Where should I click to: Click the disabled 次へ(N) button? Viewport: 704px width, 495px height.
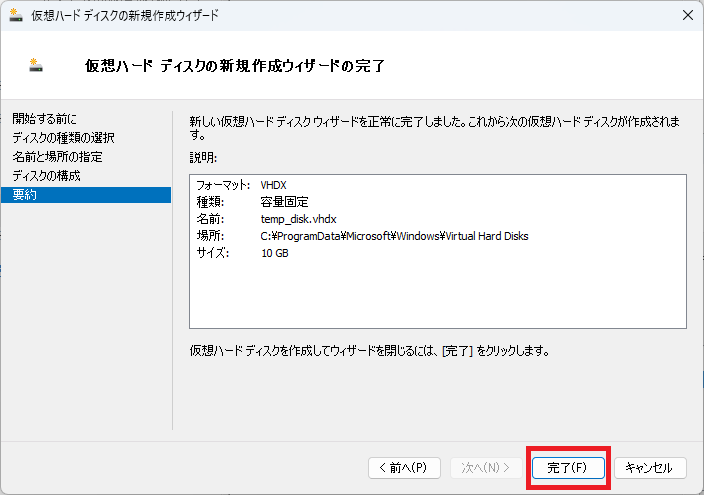486,468
